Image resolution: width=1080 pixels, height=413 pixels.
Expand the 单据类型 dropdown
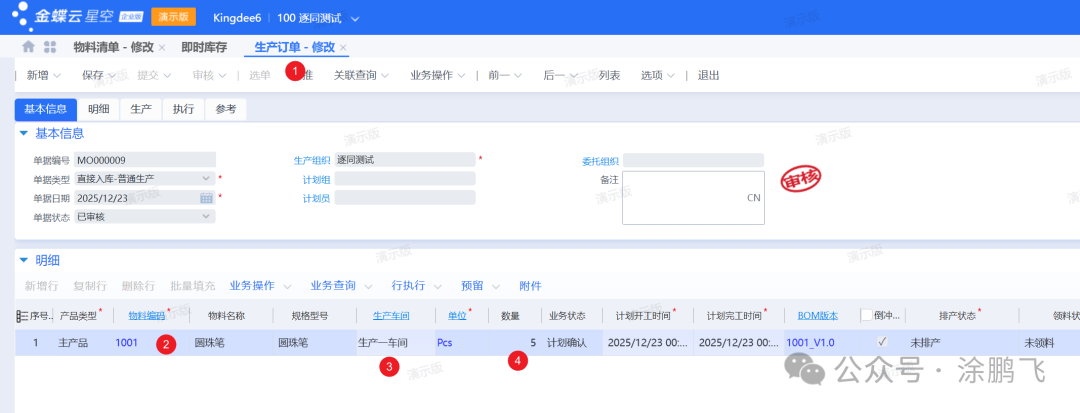(207, 179)
